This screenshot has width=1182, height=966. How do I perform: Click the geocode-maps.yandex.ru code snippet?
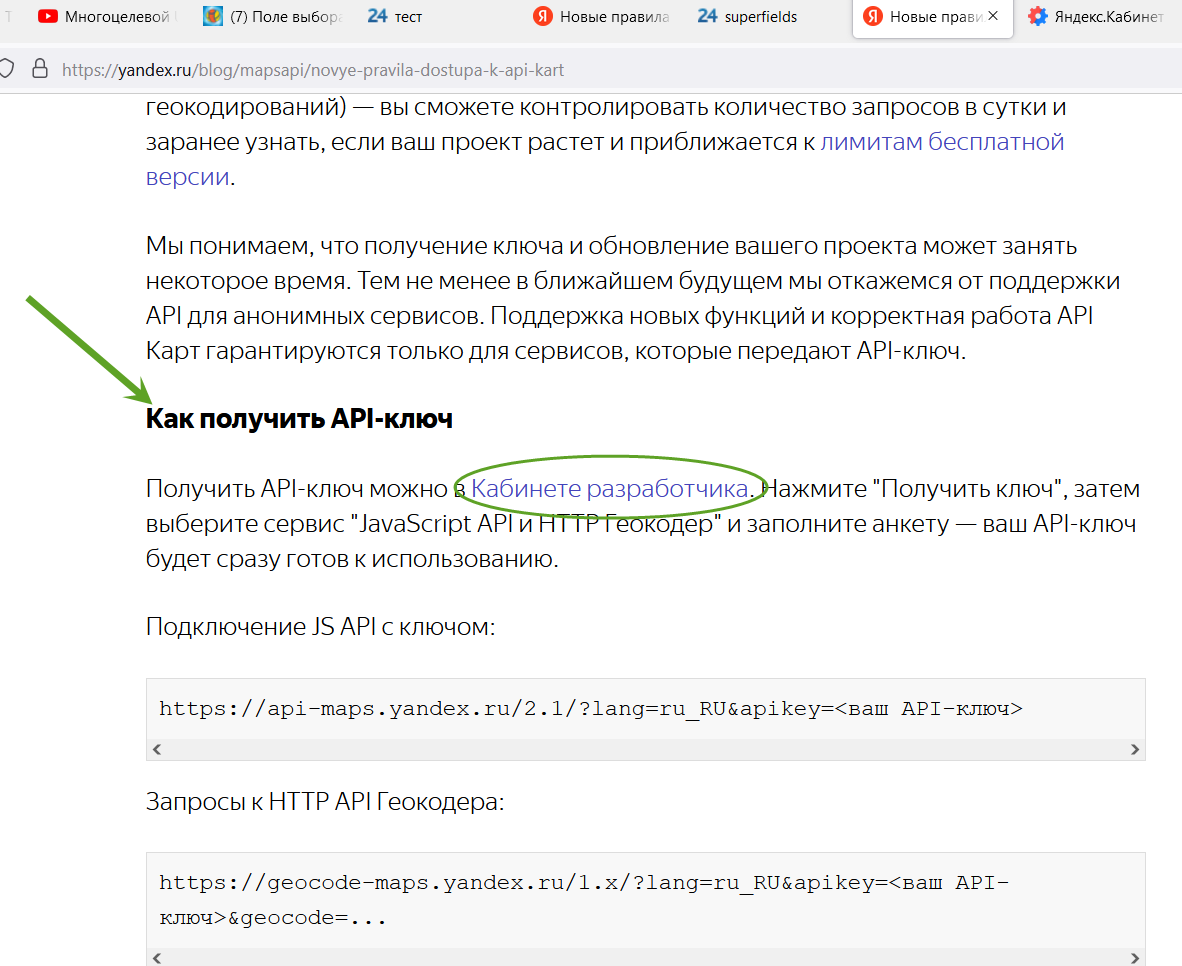coord(584,900)
